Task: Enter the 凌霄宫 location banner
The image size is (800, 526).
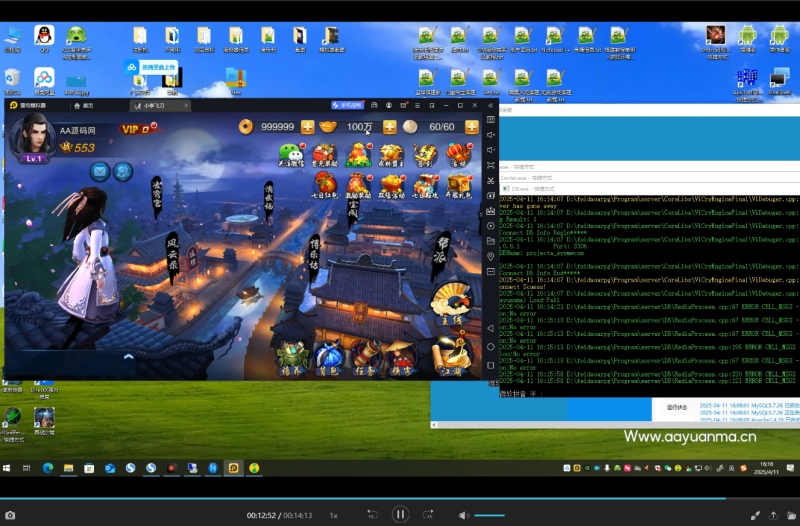Action: pos(157,197)
